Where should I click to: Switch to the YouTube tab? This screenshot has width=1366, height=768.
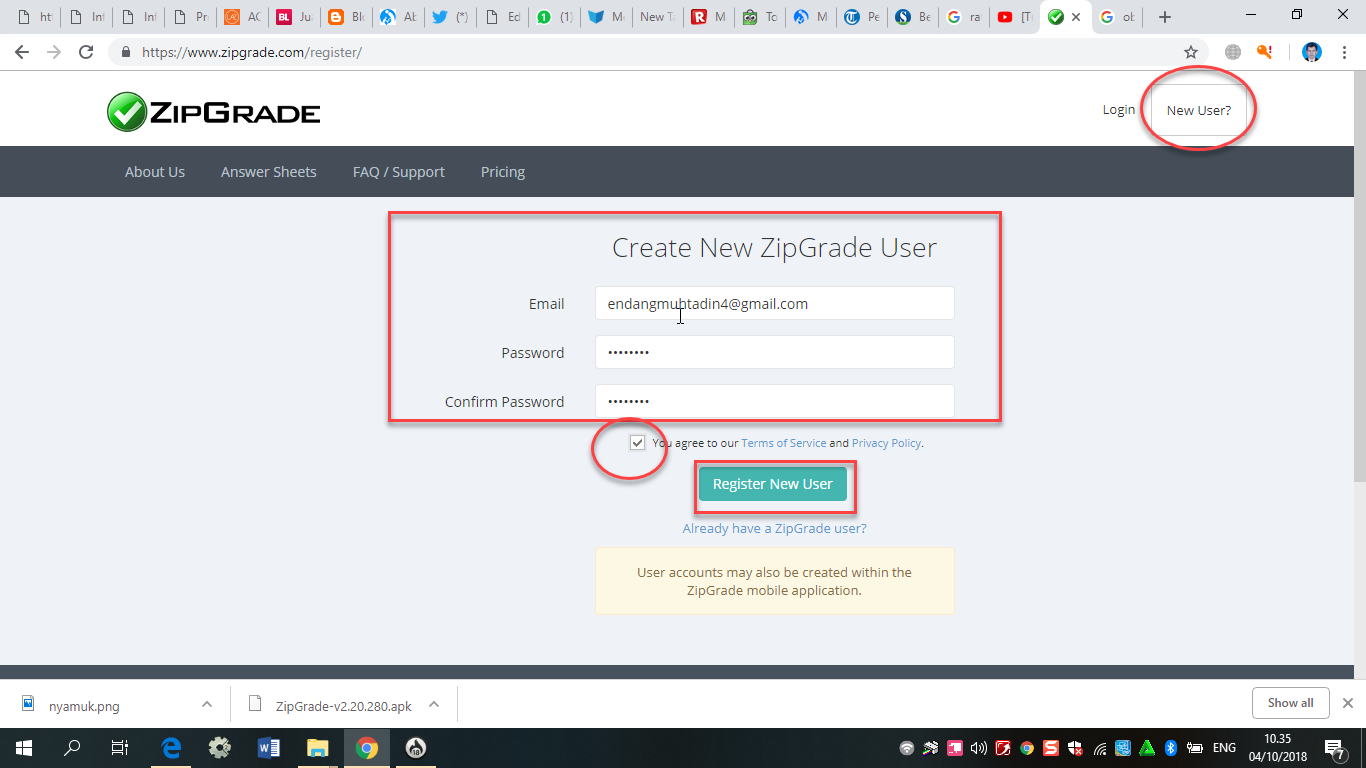(1014, 17)
